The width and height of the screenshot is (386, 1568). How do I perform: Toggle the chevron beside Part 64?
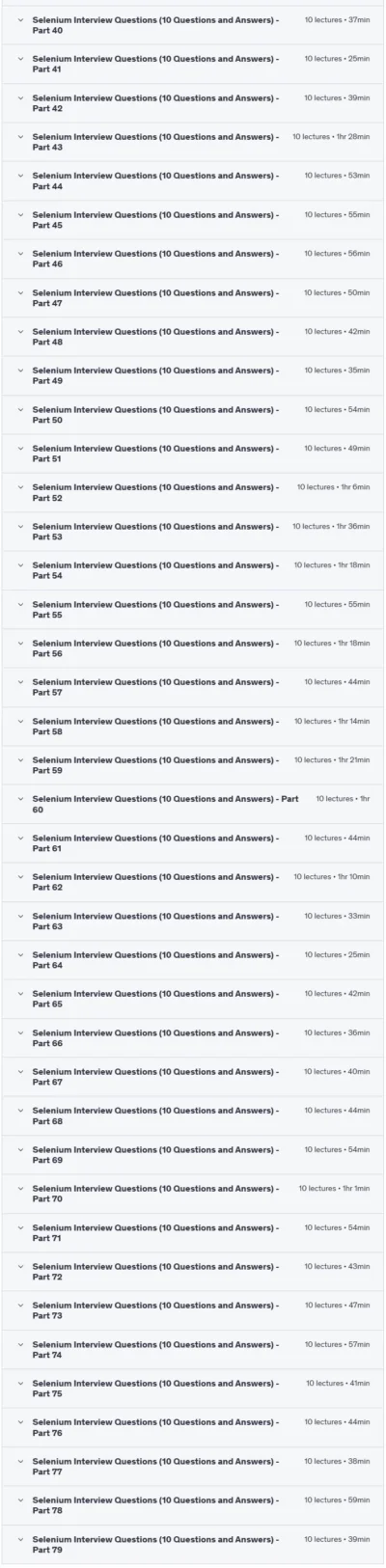20,955
